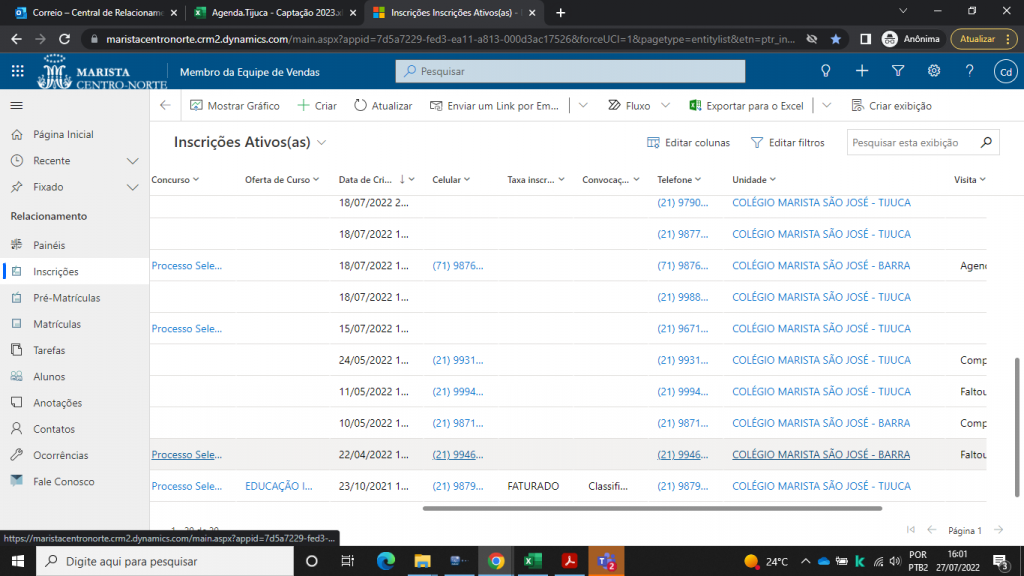
Task: Switch to the Agenda.Tijuca browser tab
Action: coord(274,12)
